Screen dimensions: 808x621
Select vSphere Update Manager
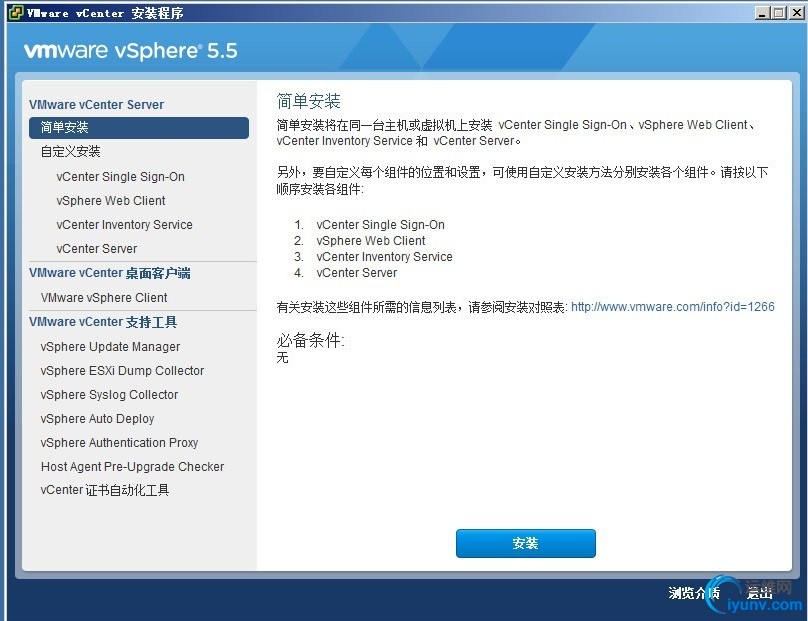tap(110, 347)
